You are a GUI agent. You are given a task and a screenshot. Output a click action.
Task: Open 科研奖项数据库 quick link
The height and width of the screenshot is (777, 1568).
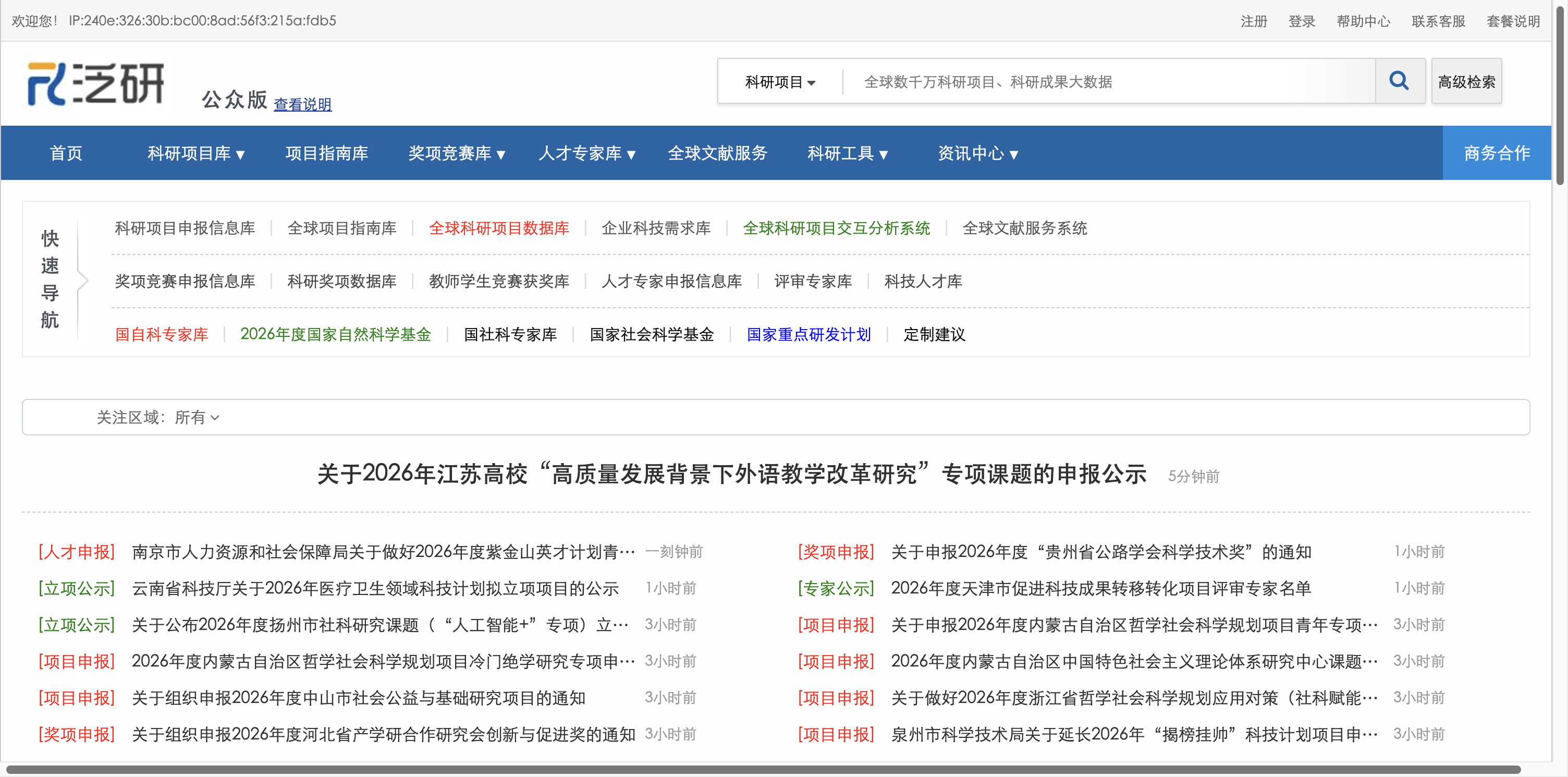point(342,281)
